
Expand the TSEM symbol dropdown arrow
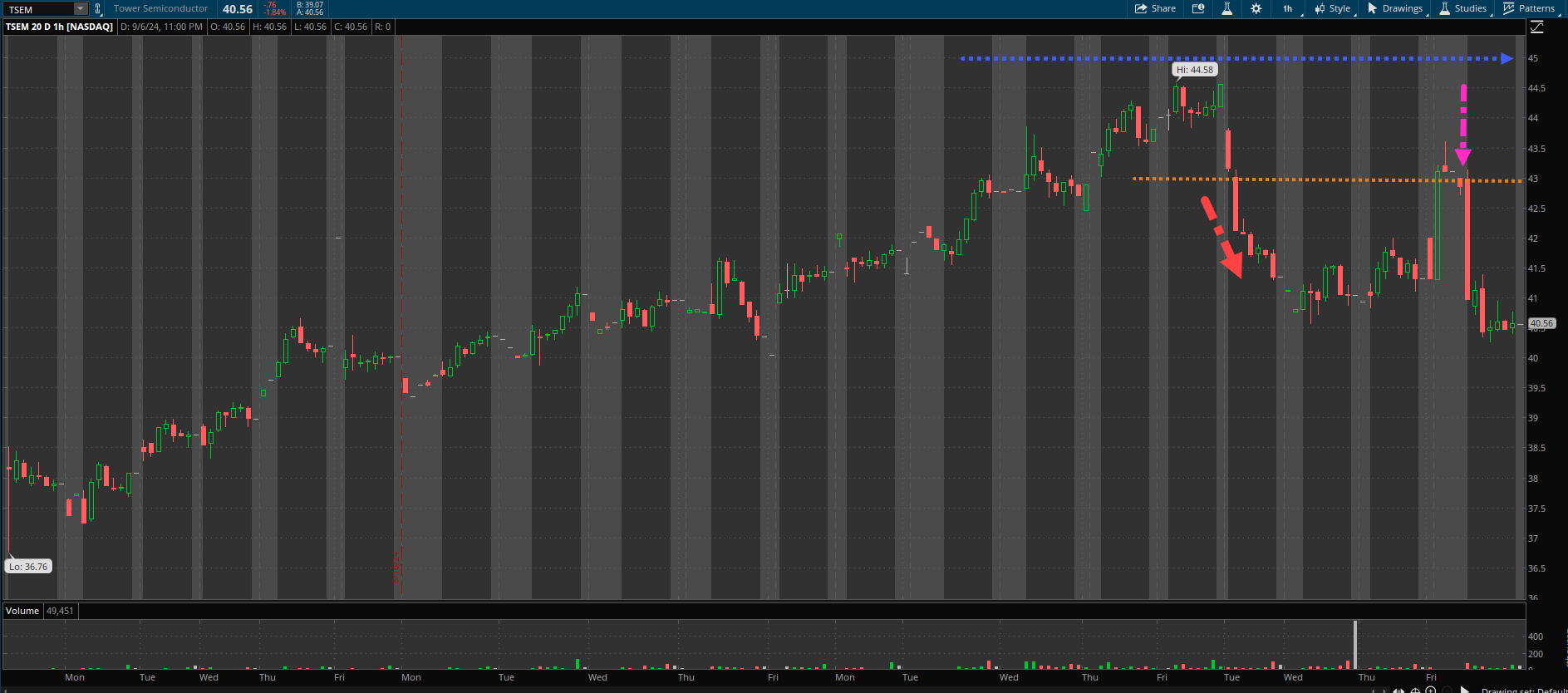(81, 9)
